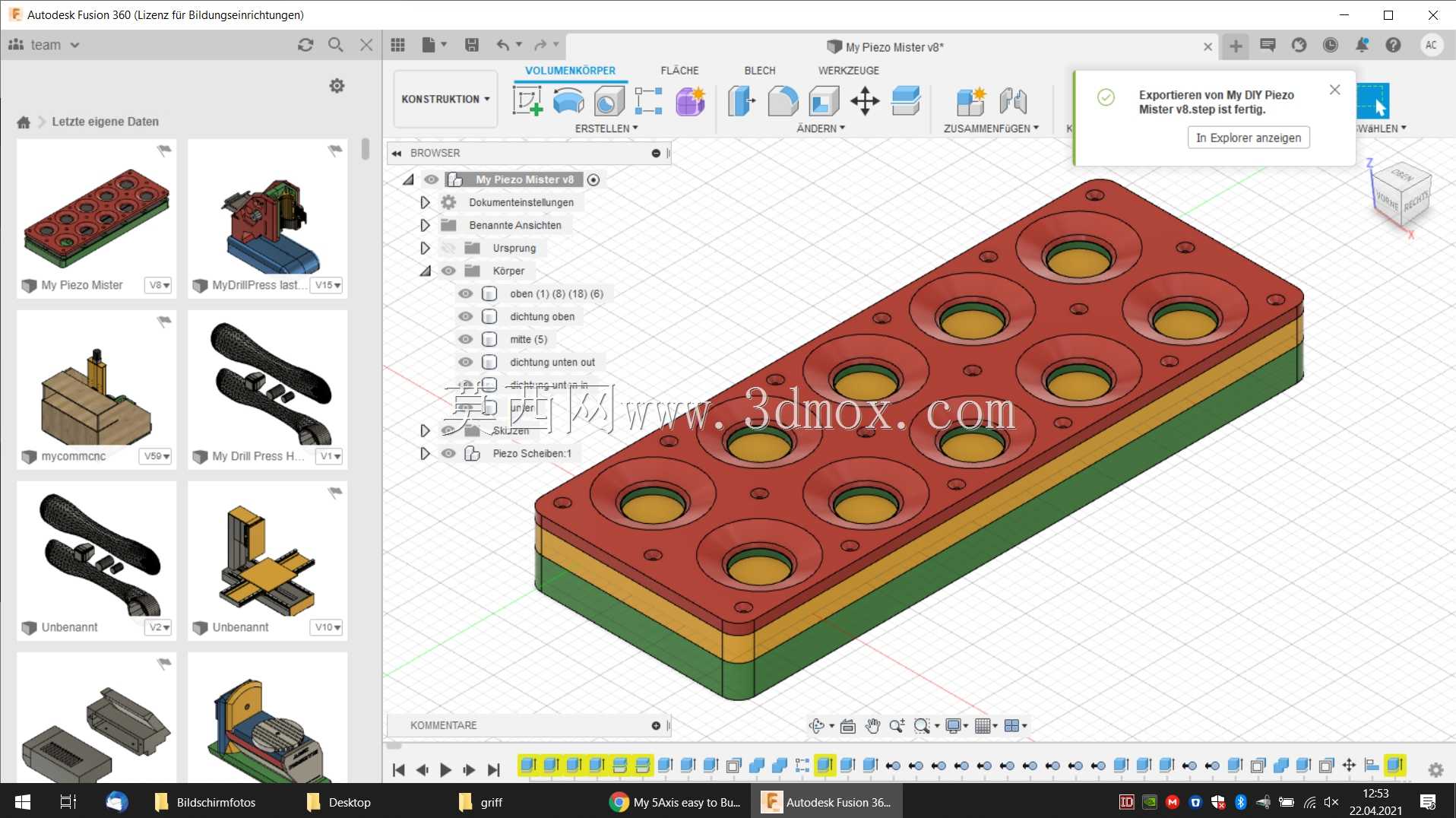
Task: Close the export notification
Action: tap(1335, 90)
